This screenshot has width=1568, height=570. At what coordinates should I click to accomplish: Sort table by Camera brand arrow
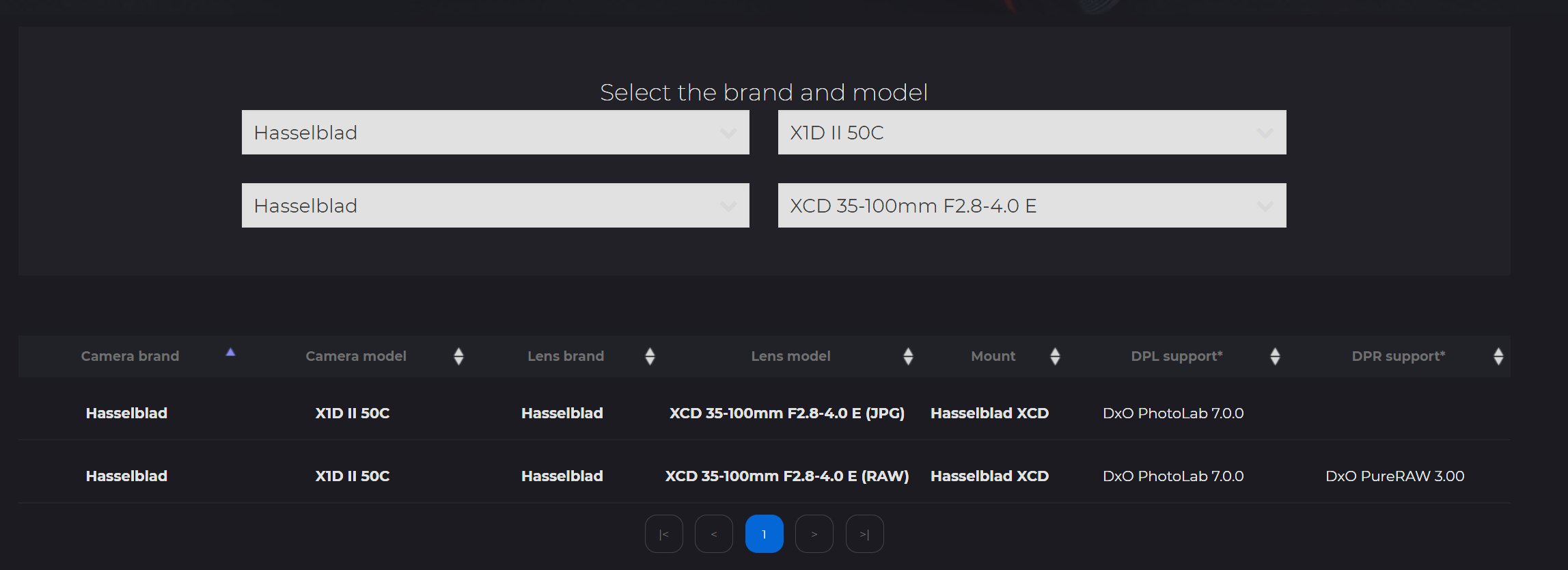click(231, 352)
